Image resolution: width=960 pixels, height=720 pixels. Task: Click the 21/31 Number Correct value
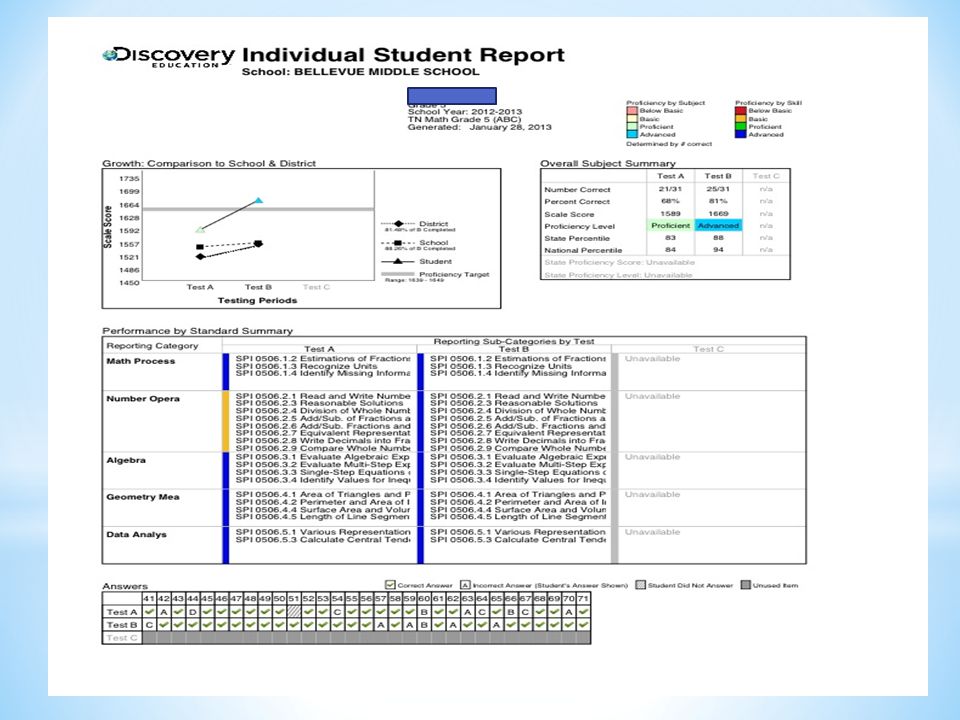tap(670, 189)
